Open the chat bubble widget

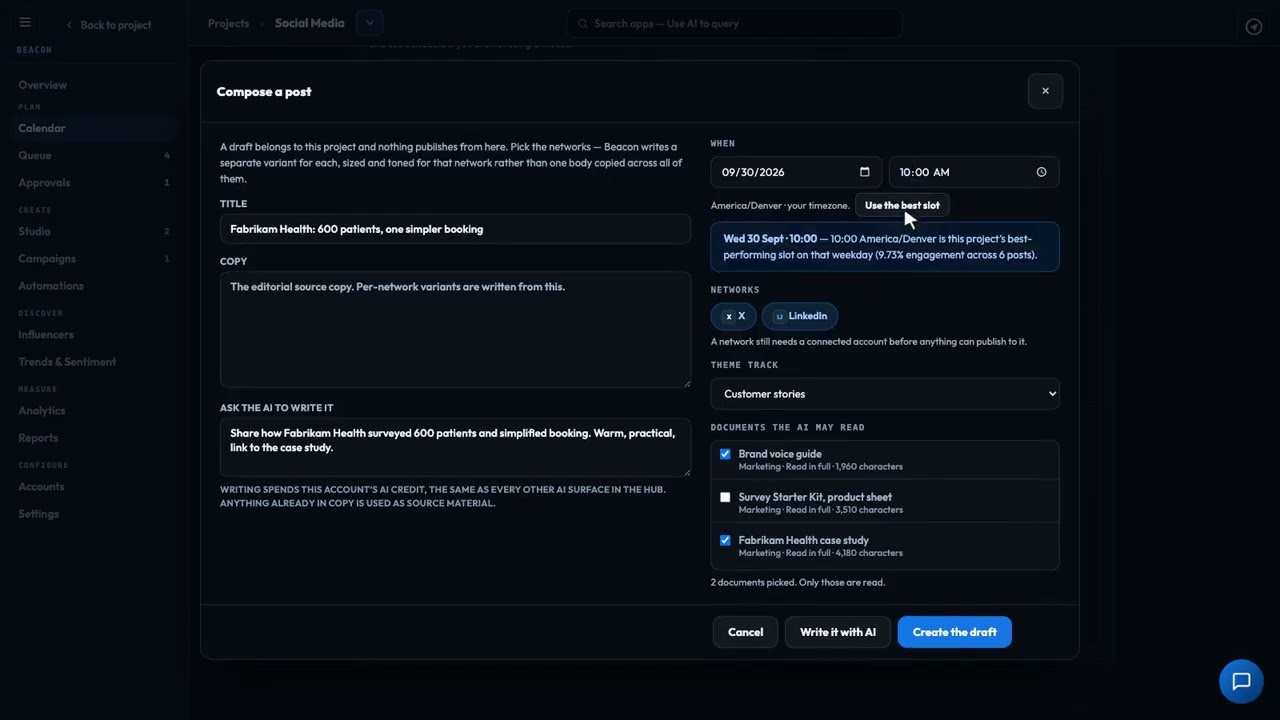[1241, 682]
